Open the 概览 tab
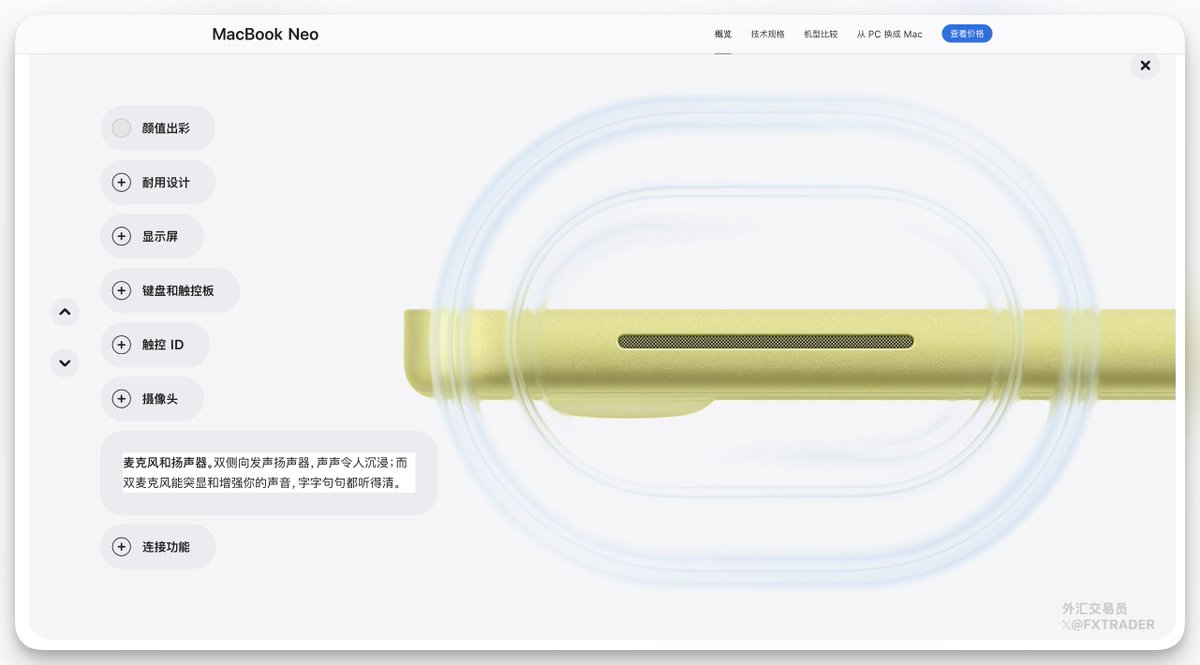 pyautogui.click(x=723, y=34)
